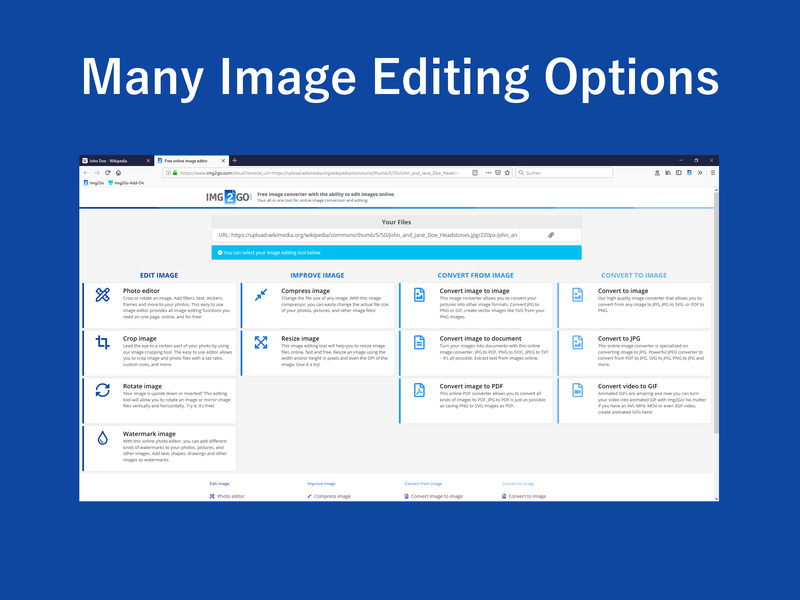Click the Photo editor tool icon
The height and width of the screenshot is (600, 800).
[x=103, y=295]
